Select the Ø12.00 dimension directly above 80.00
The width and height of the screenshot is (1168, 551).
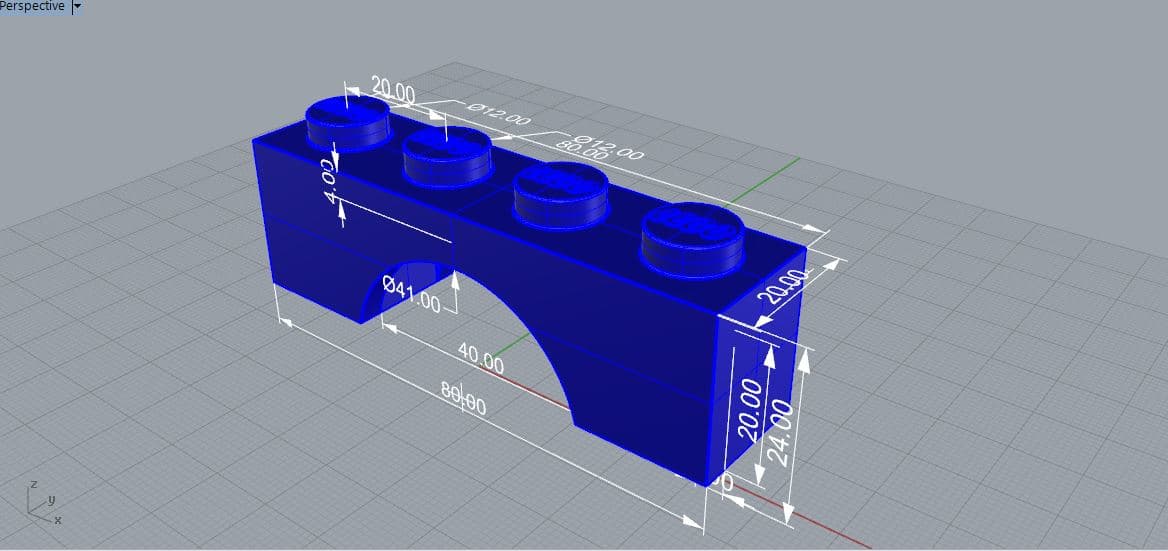[610, 147]
